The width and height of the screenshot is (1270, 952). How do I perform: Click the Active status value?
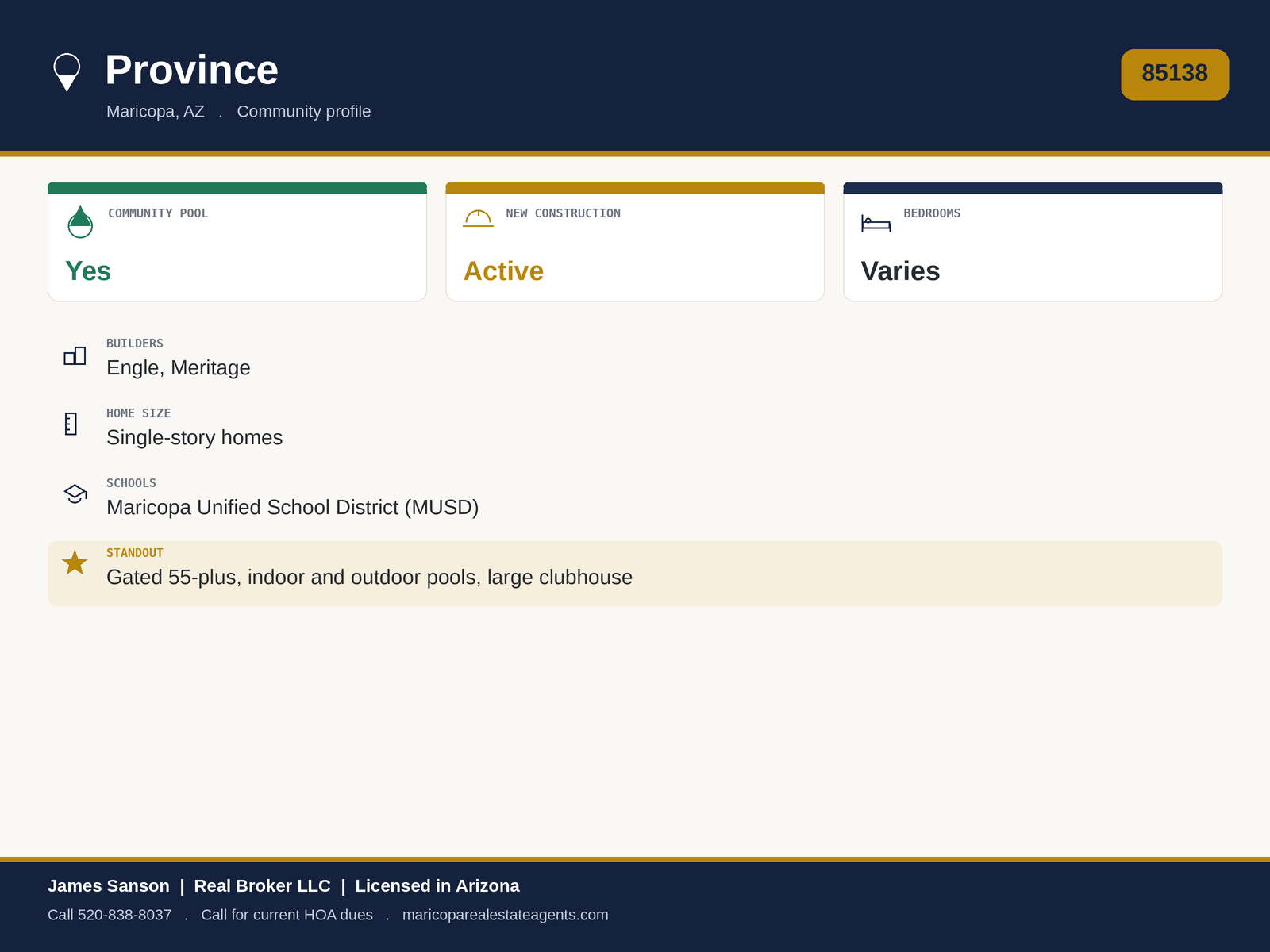503,271
